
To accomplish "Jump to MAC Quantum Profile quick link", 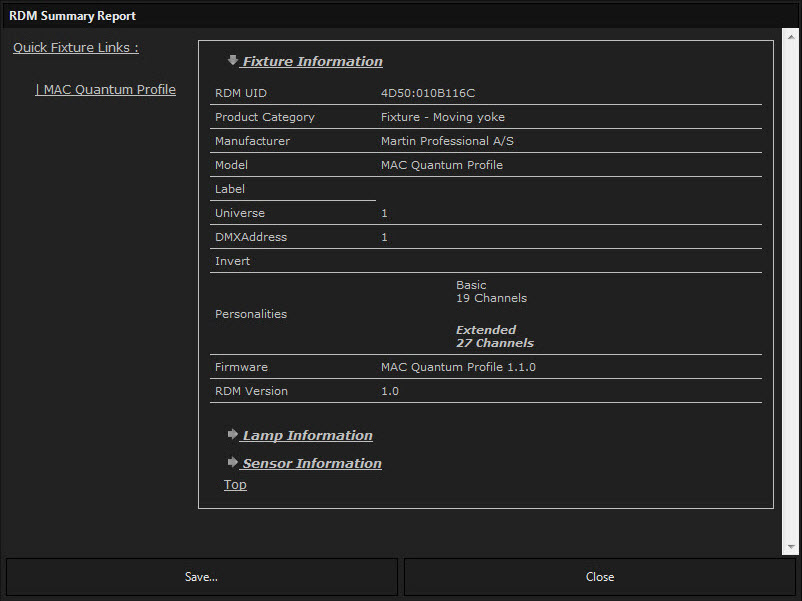I will tap(105, 90).
